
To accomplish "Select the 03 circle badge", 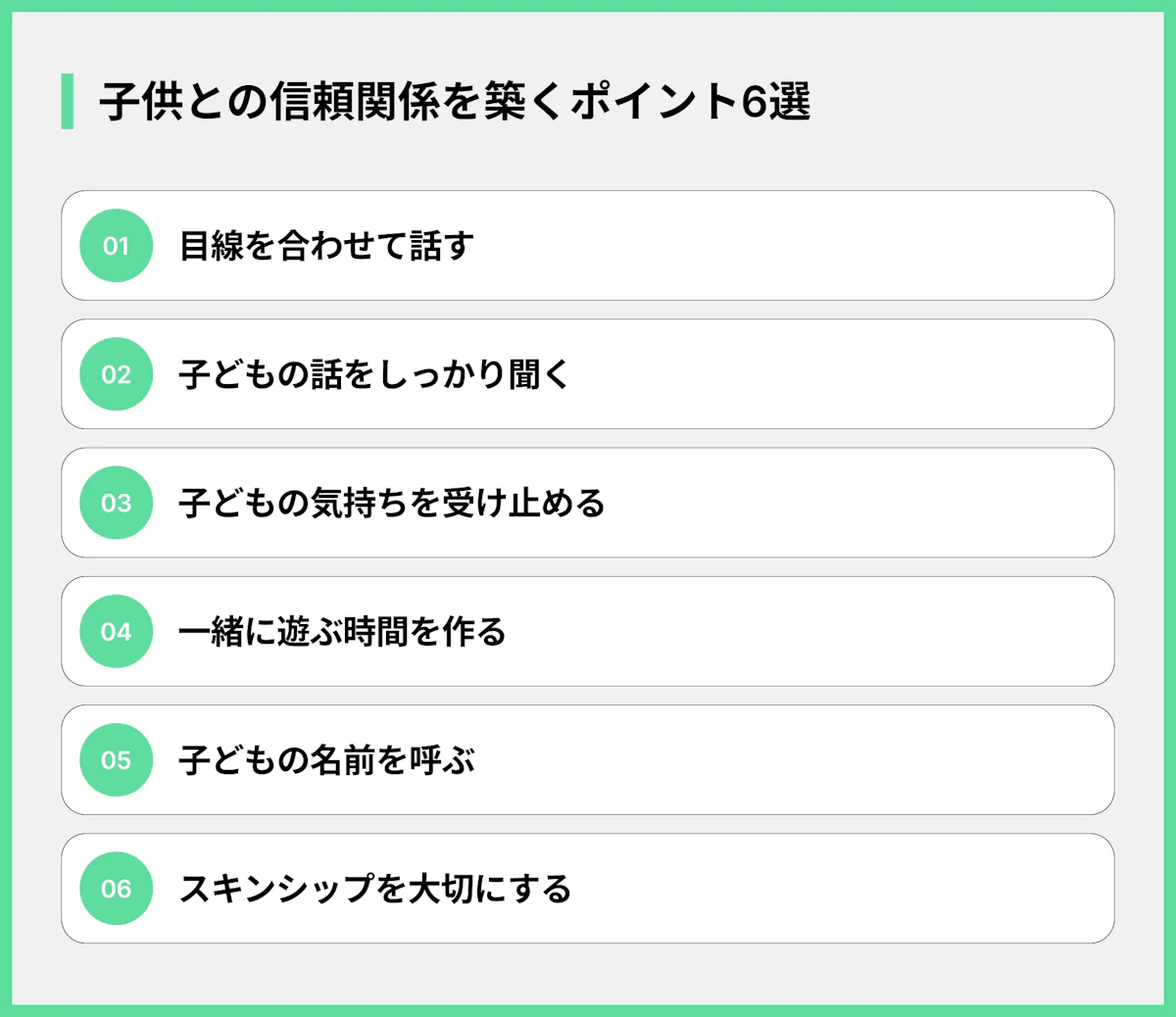I will click(116, 503).
